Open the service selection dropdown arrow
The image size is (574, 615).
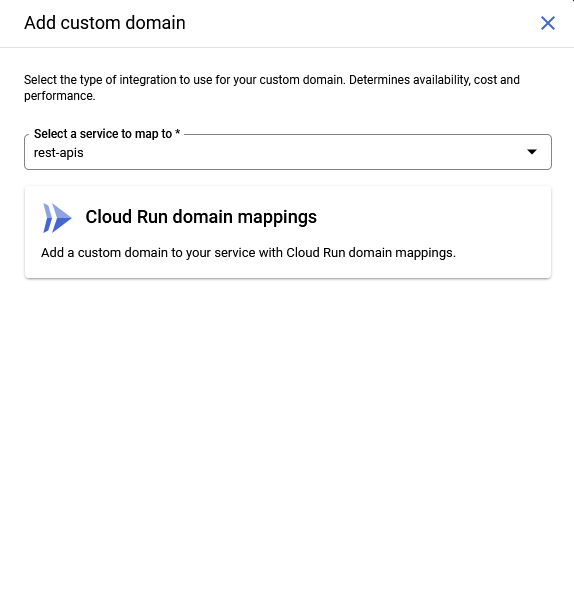pyautogui.click(x=532, y=152)
